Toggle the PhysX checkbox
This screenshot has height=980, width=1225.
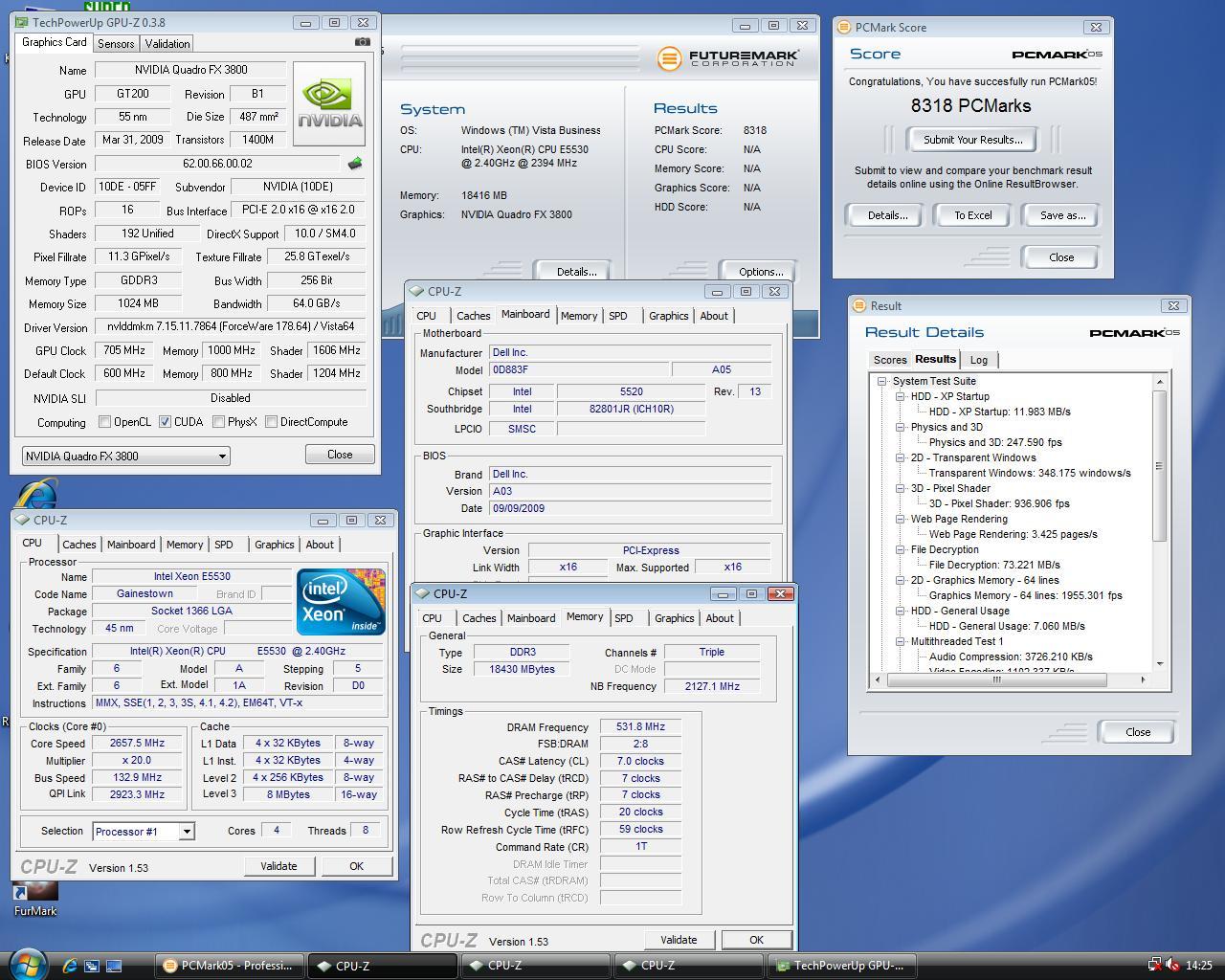[219, 422]
